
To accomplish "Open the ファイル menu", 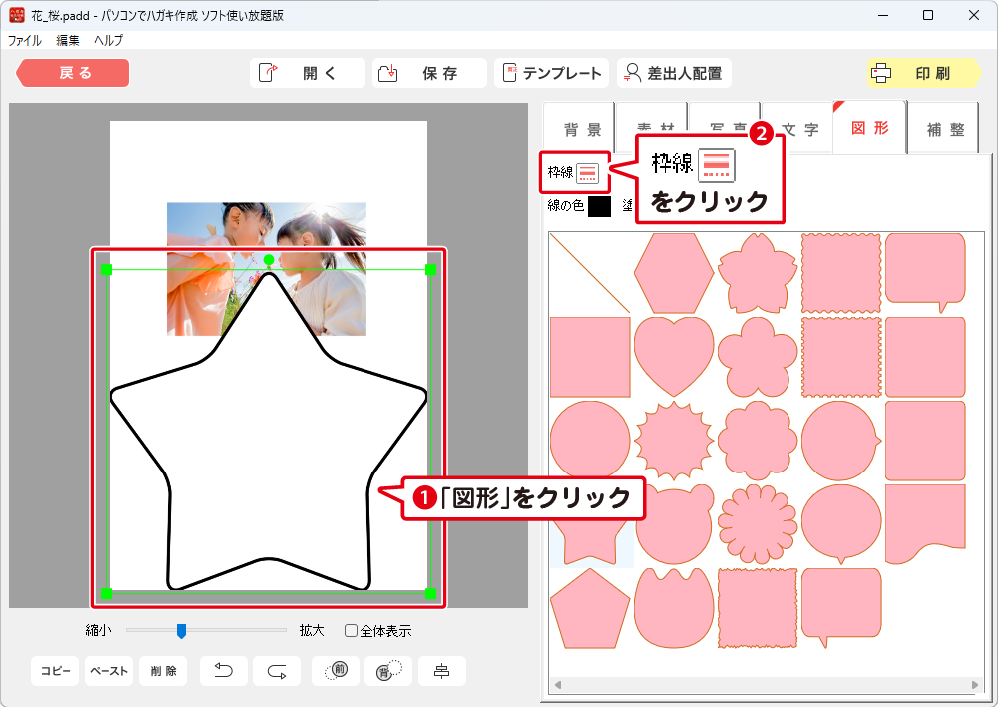I will coord(25,41).
